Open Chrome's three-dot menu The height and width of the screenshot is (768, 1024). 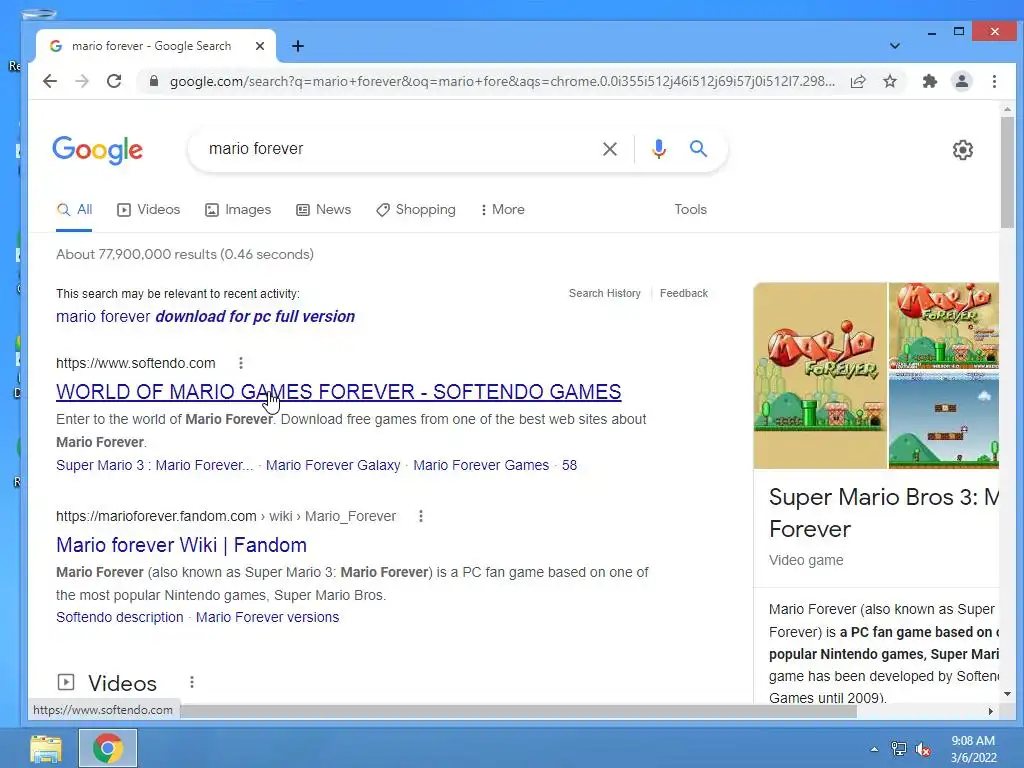pyautogui.click(x=994, y=81)
